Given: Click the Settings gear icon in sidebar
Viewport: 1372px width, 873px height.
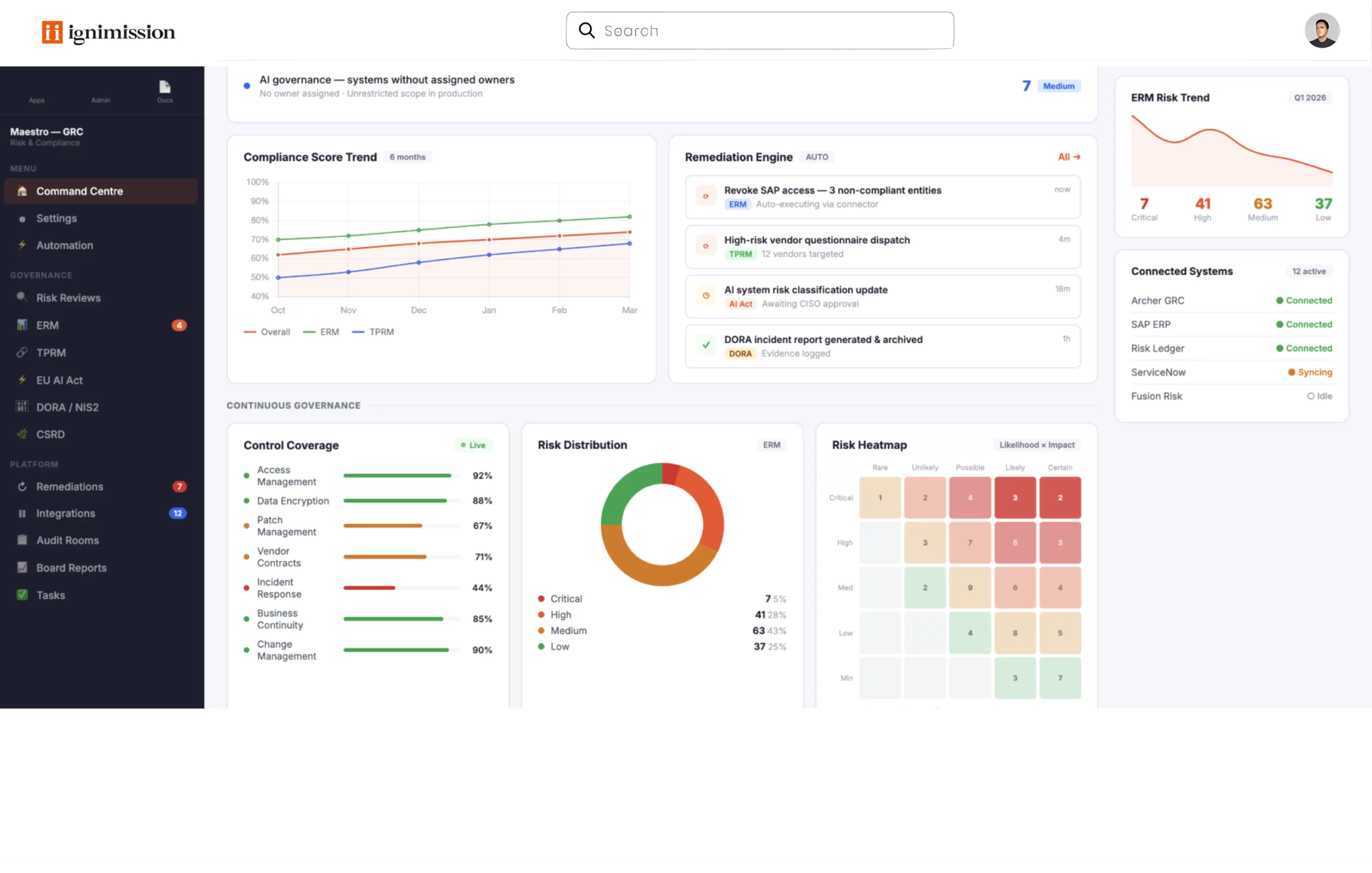Looking at the screenshot, I should pyautogui.click(x=22, y=219).
